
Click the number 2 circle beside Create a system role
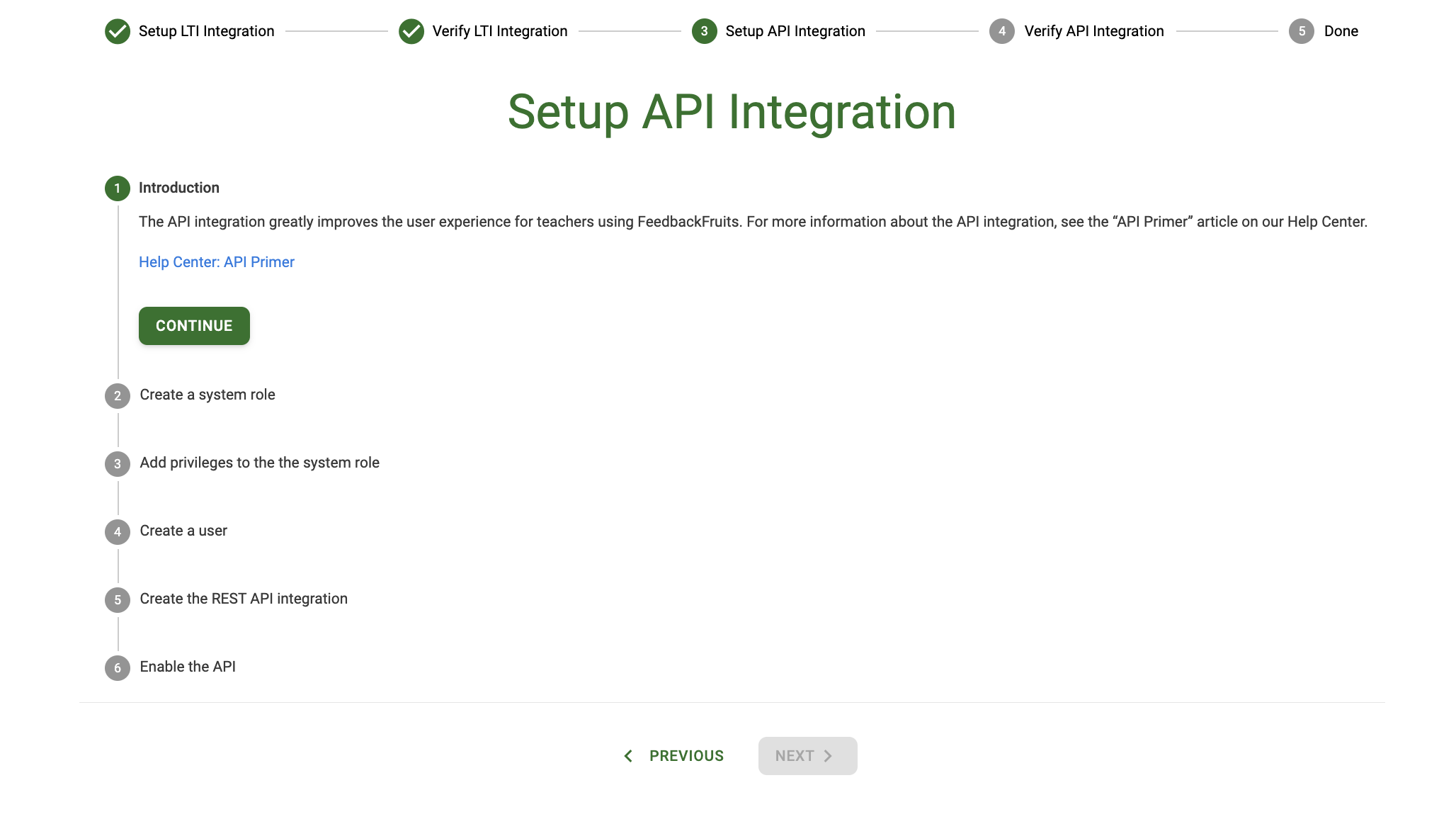(118, 395)
